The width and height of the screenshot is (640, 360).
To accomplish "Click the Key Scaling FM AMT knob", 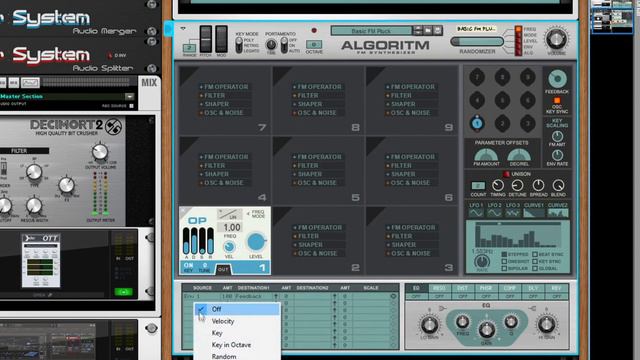I will pyautogui.click(x=557, y=136).
